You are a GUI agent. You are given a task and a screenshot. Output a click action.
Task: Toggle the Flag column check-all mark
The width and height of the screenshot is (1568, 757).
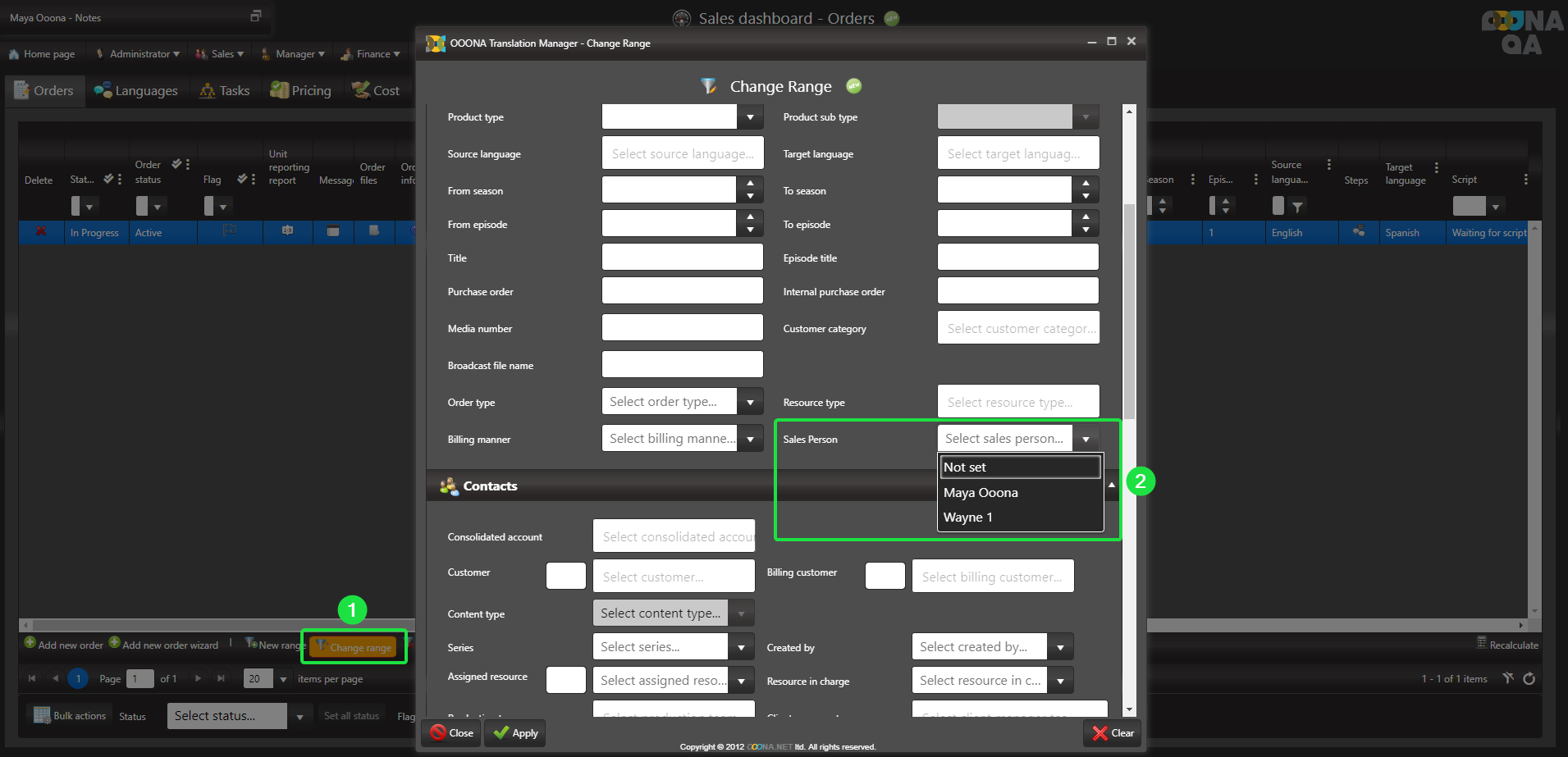pos(242,179)
